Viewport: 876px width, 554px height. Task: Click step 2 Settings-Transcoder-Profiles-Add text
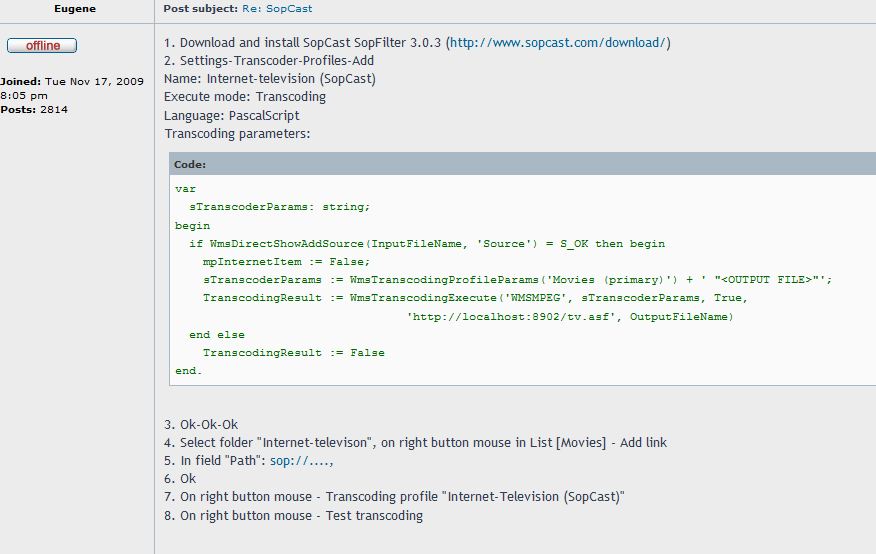(269, 60)
